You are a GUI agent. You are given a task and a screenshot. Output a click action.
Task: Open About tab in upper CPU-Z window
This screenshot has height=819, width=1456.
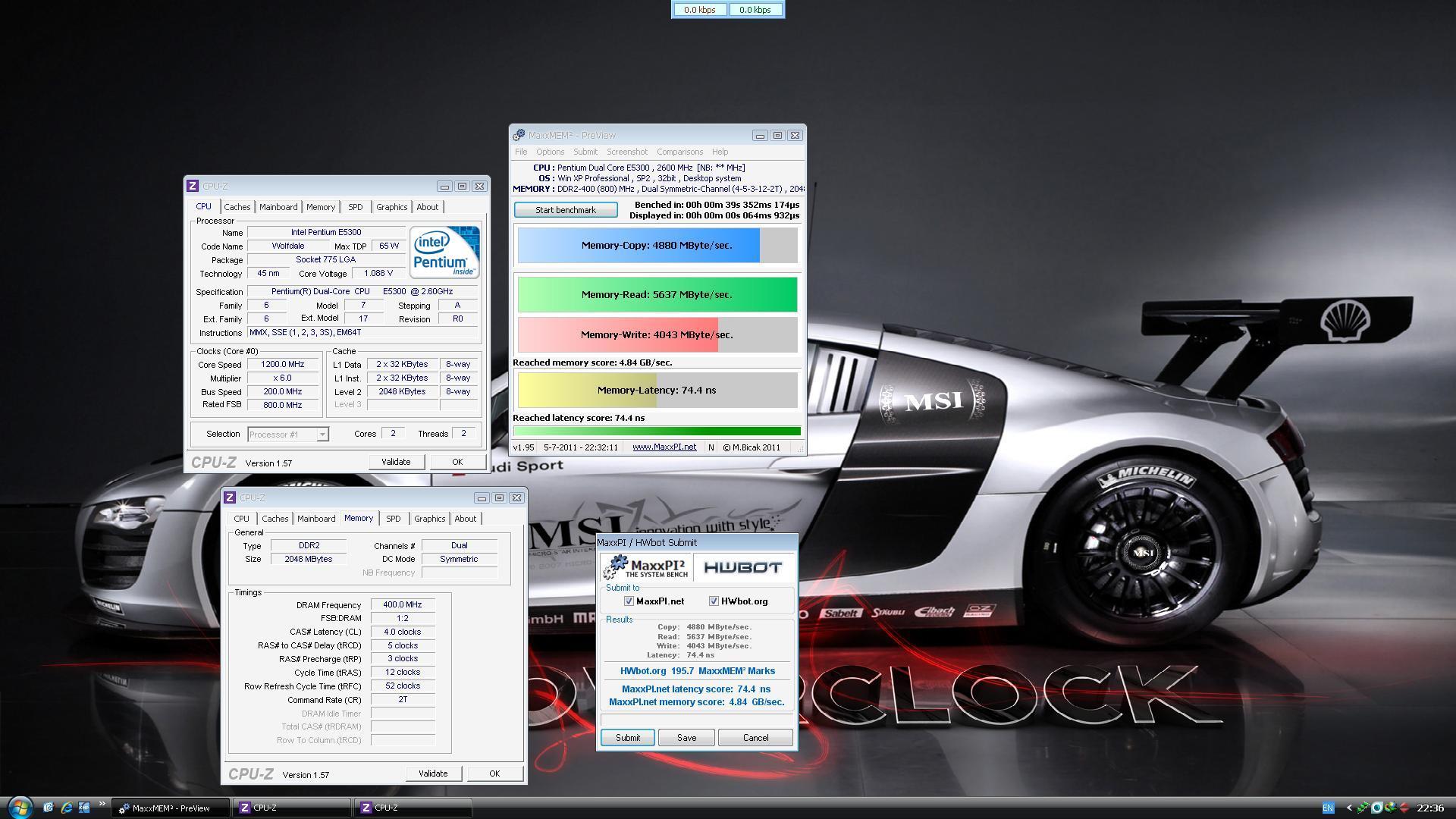(x=428, y=207)
